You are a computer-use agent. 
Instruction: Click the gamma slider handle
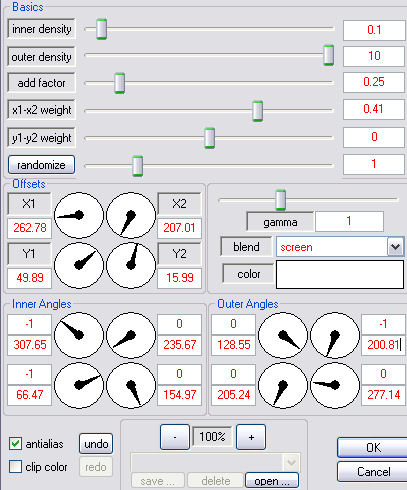(x=281, y=200)
